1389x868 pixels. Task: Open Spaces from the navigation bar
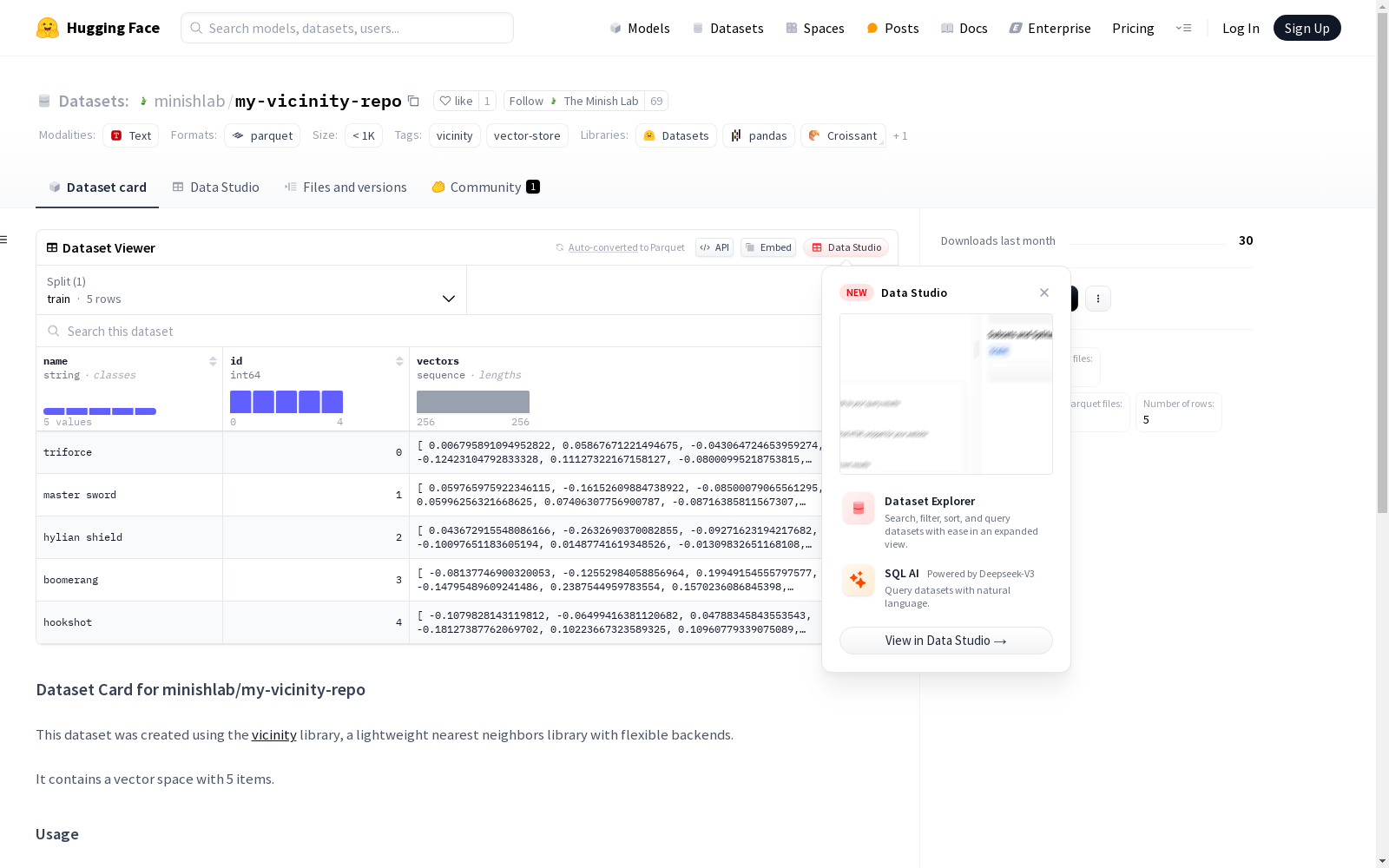click(814, 28)
